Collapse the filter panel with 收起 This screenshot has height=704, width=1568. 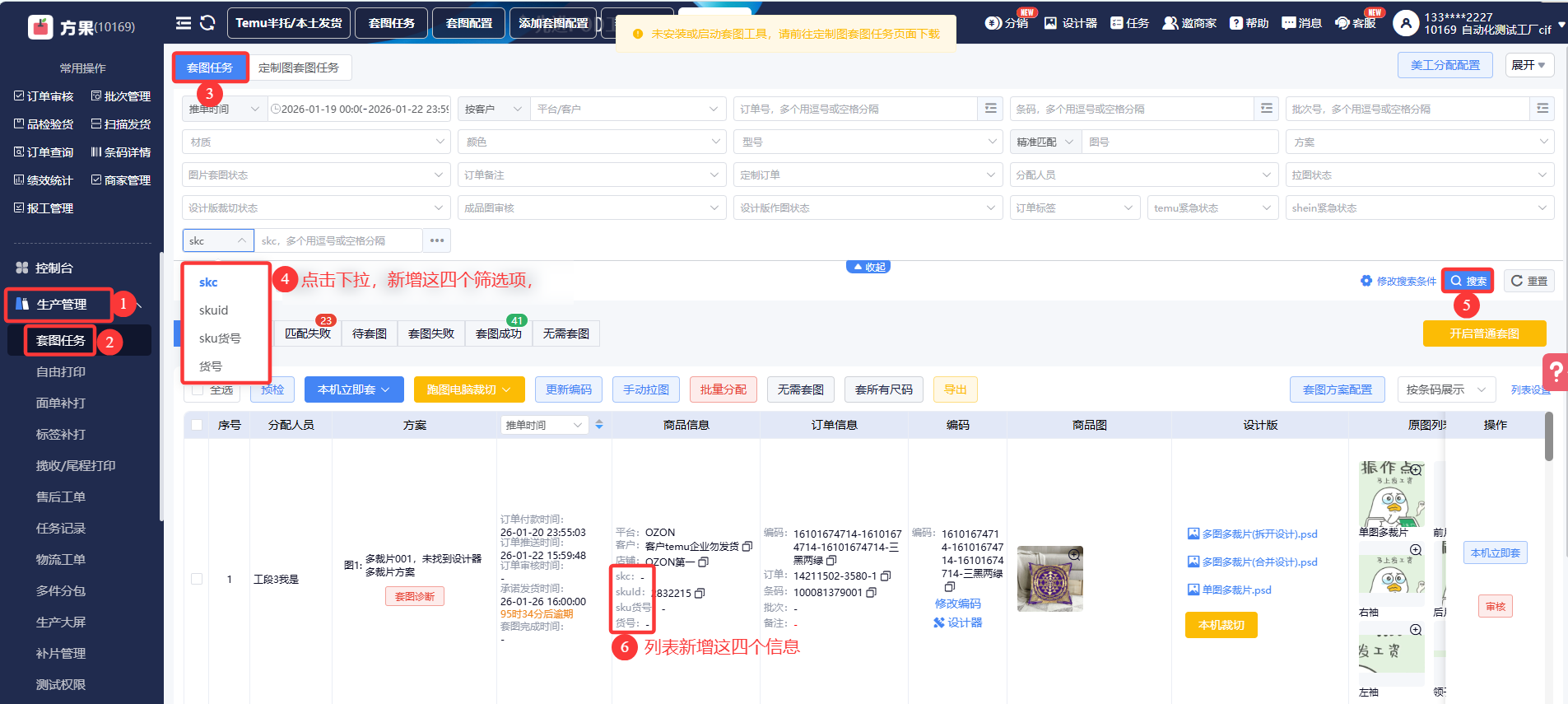tap(868, 267)
